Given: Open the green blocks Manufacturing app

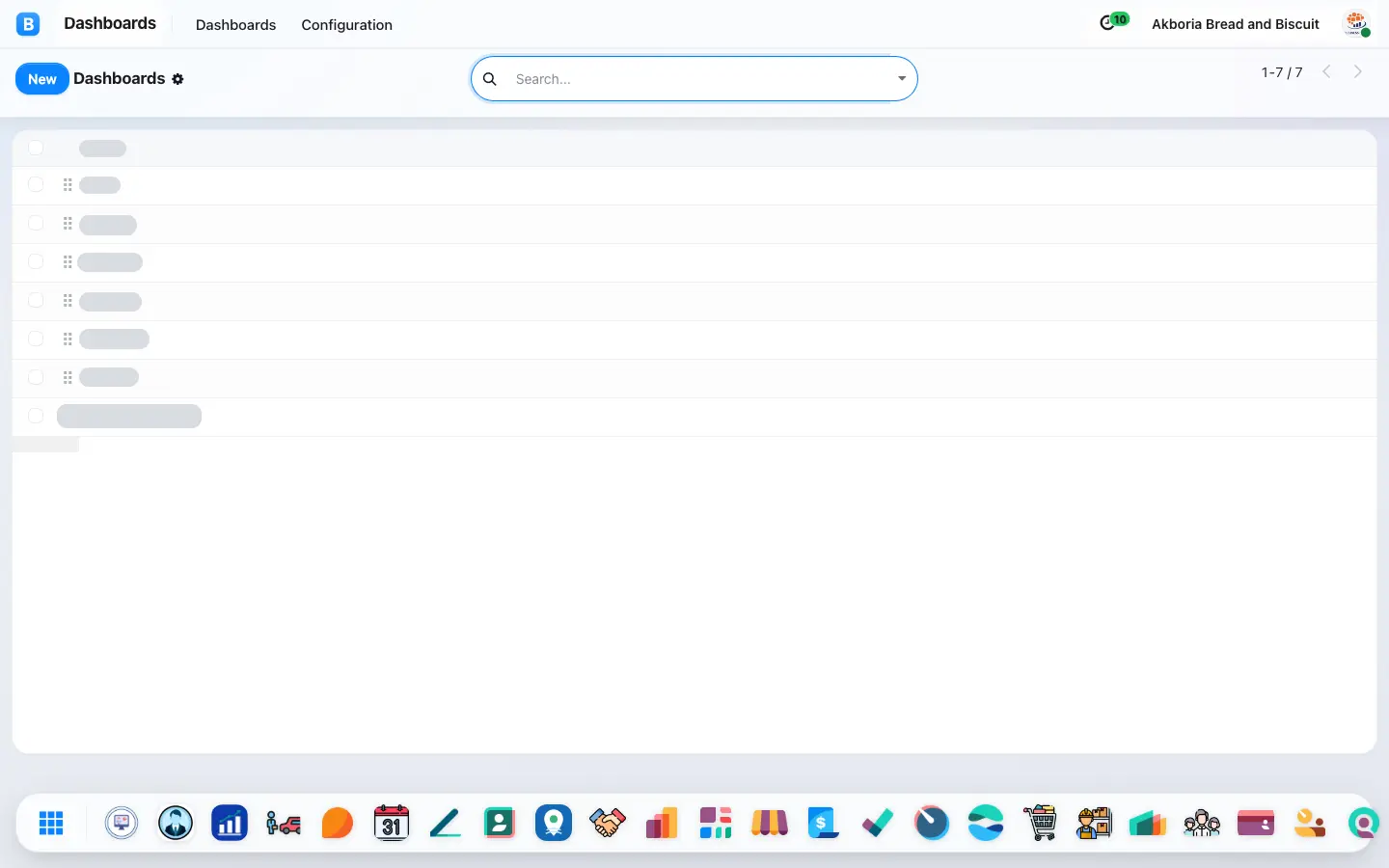Looking at the screenshot, I should pos(1148,823).
